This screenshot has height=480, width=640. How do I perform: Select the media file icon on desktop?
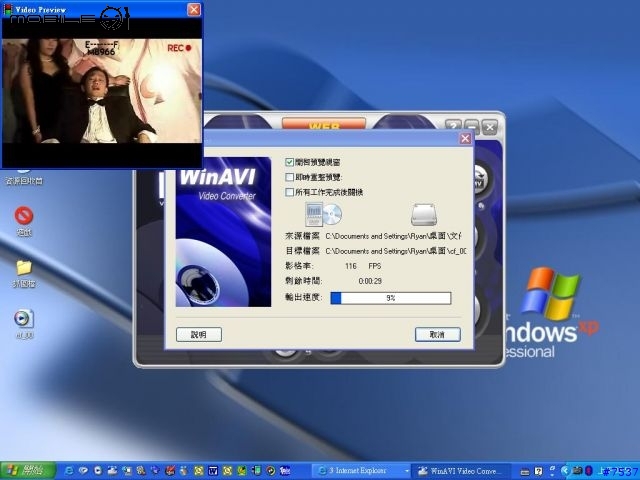click(24, 319)
